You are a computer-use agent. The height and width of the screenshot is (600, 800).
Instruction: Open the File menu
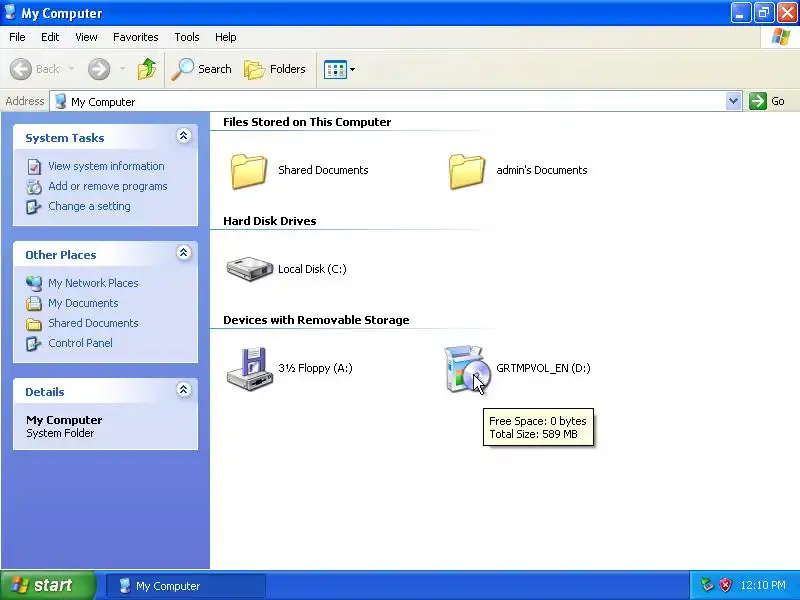[x=17, y=37]
